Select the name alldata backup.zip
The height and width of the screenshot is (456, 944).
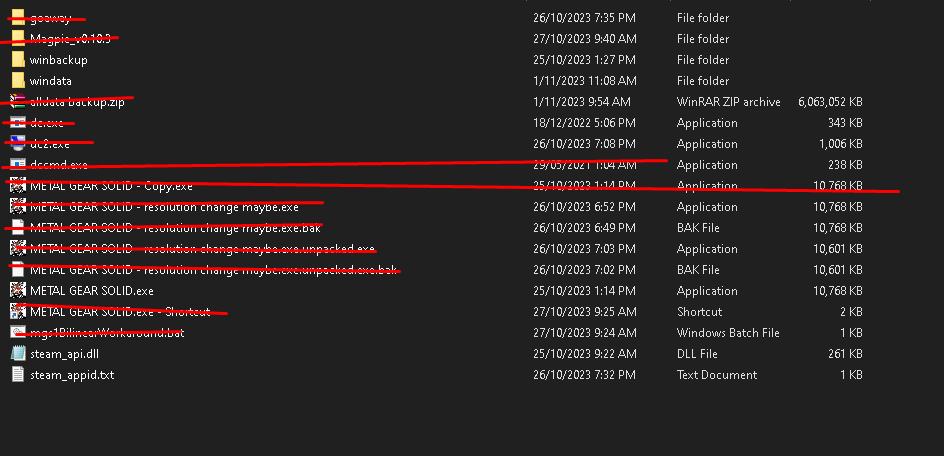pos(78,102)
